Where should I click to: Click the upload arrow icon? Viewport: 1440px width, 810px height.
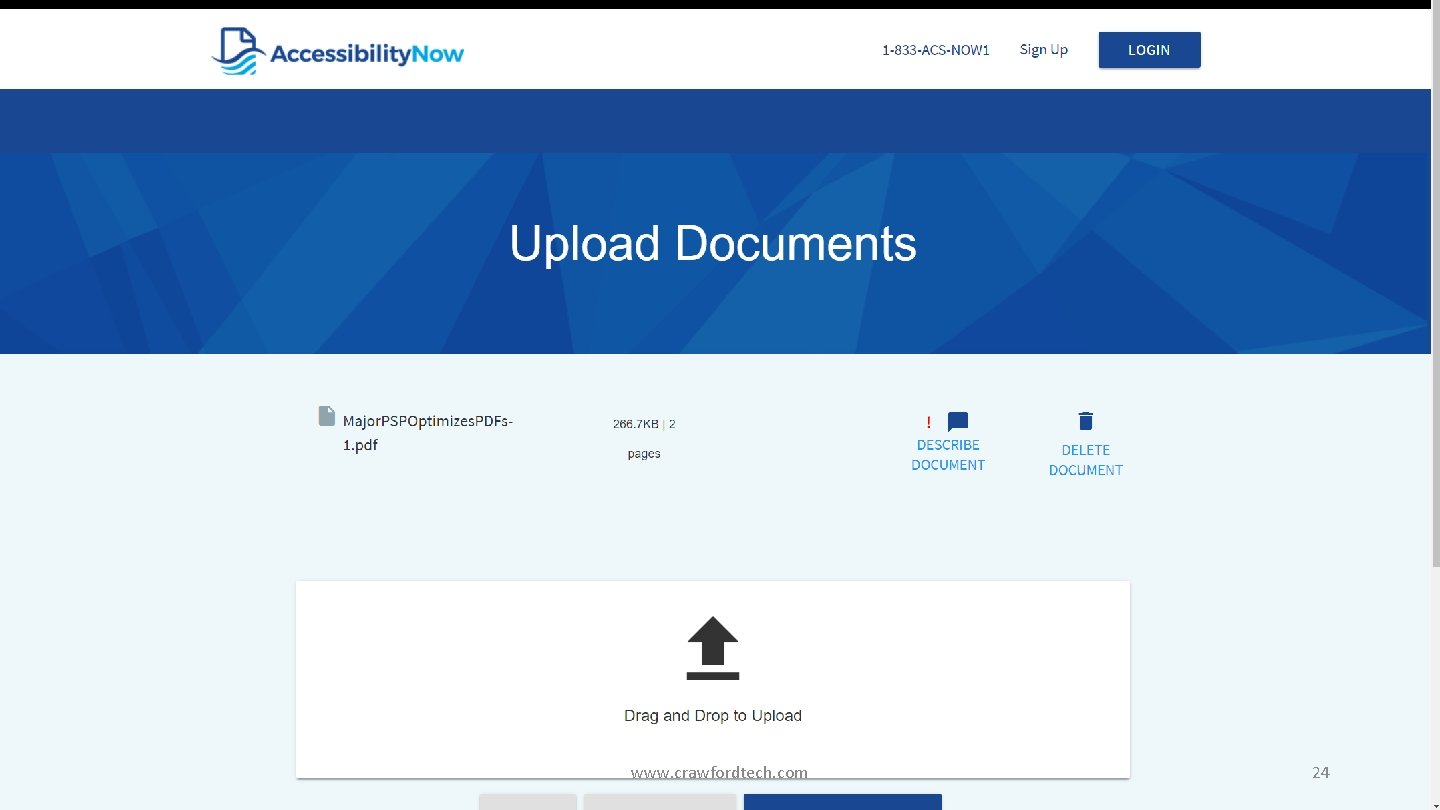[x=713, y=648]
